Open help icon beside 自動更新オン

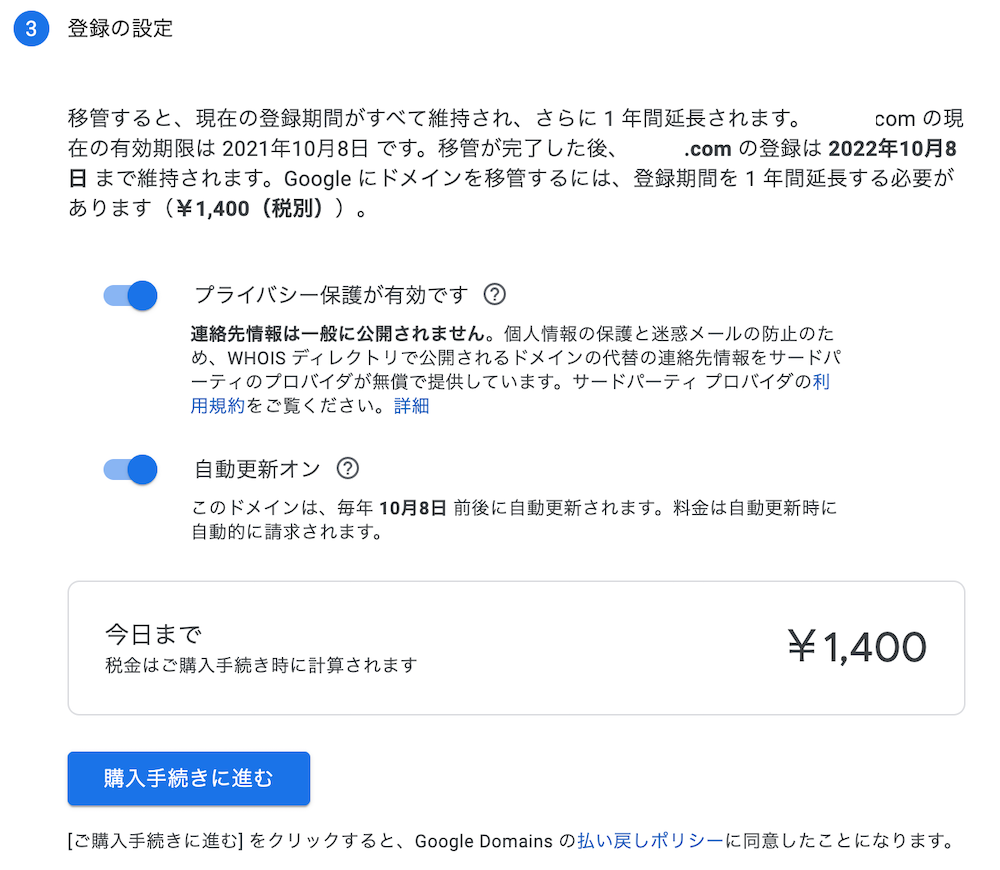click(x=348, y=468)
